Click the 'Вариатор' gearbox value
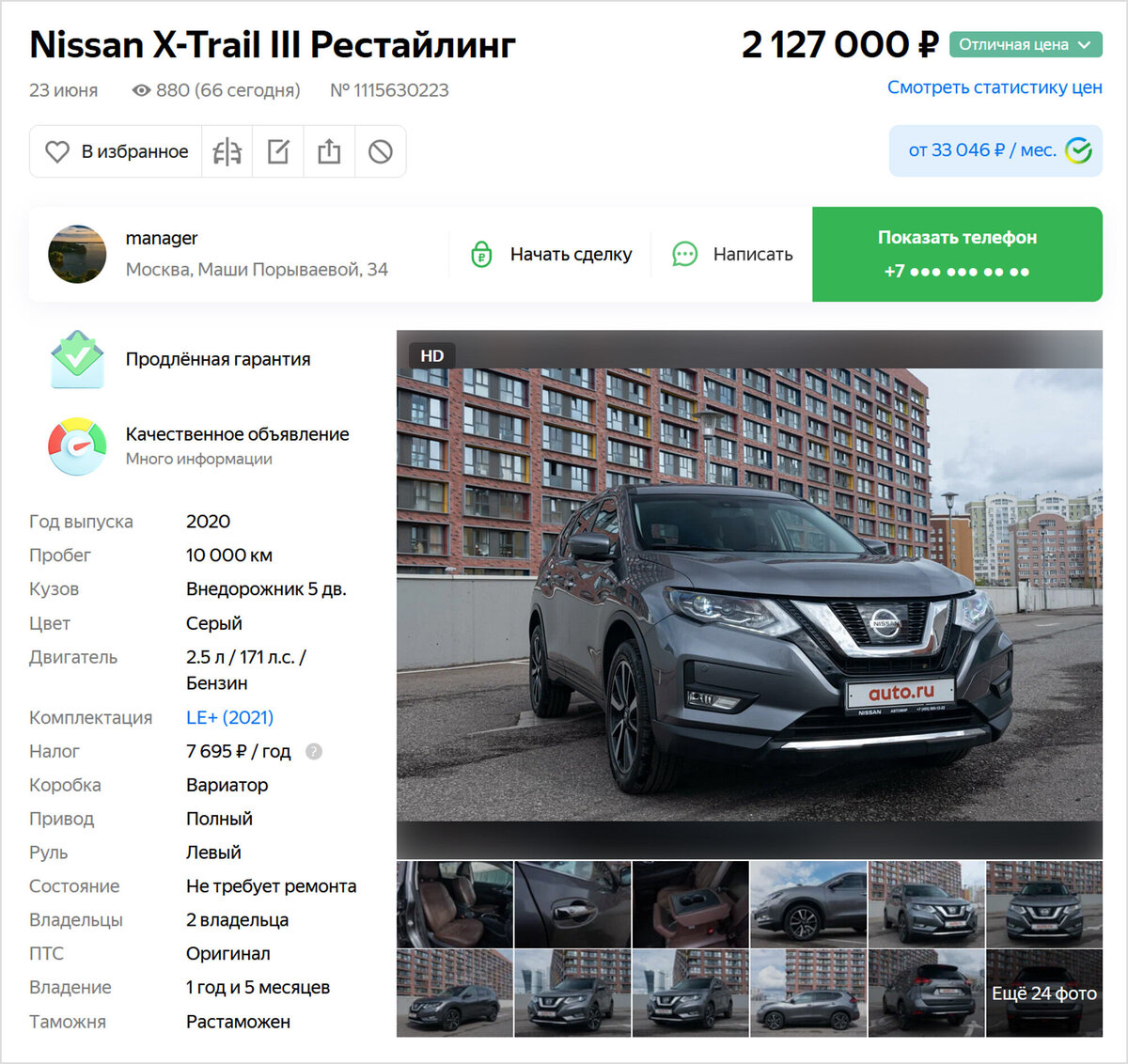Viewport: 1128px width, 1064px height. 227,785
